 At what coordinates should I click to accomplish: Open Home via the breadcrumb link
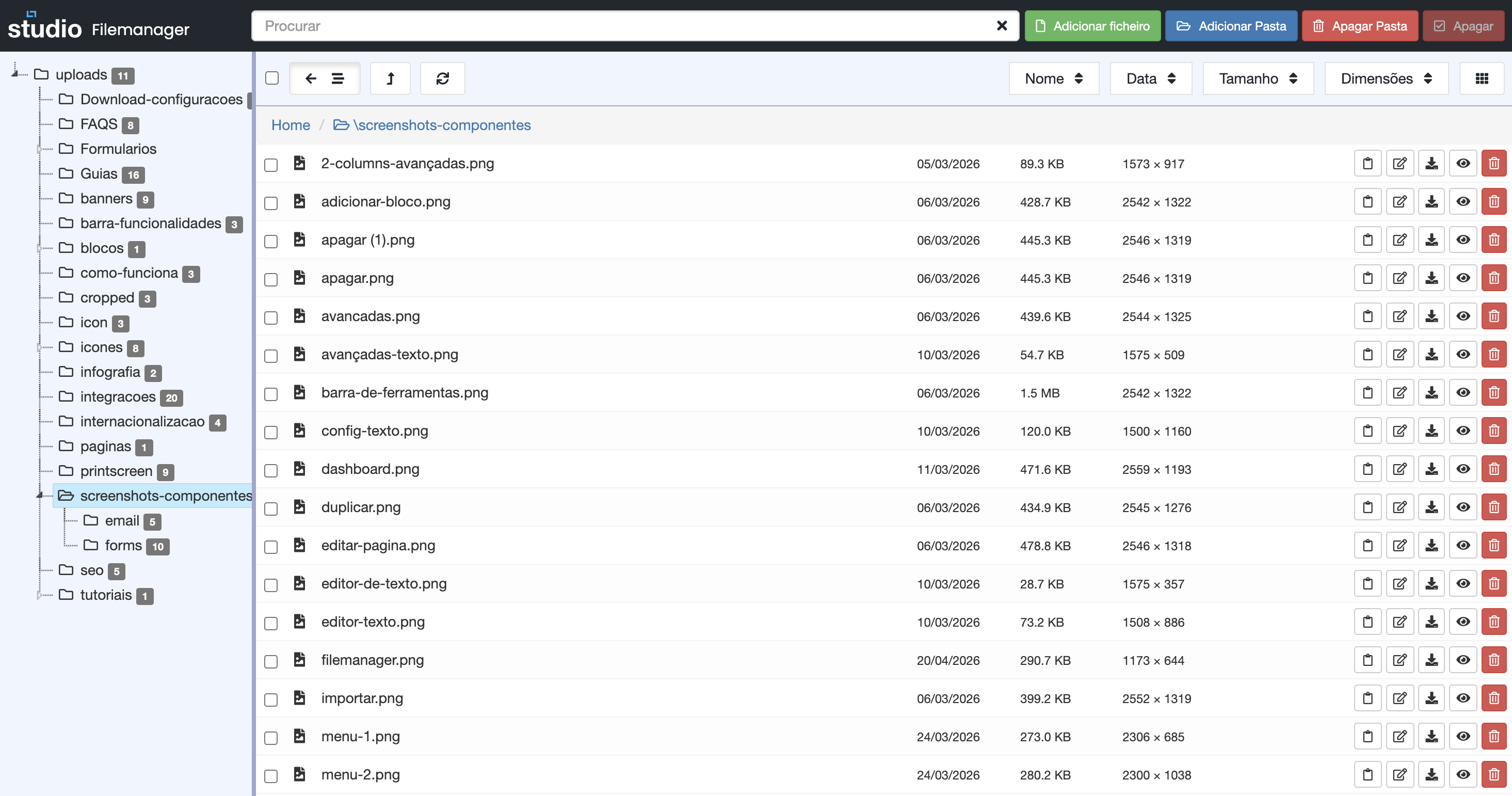coord(291,125)
